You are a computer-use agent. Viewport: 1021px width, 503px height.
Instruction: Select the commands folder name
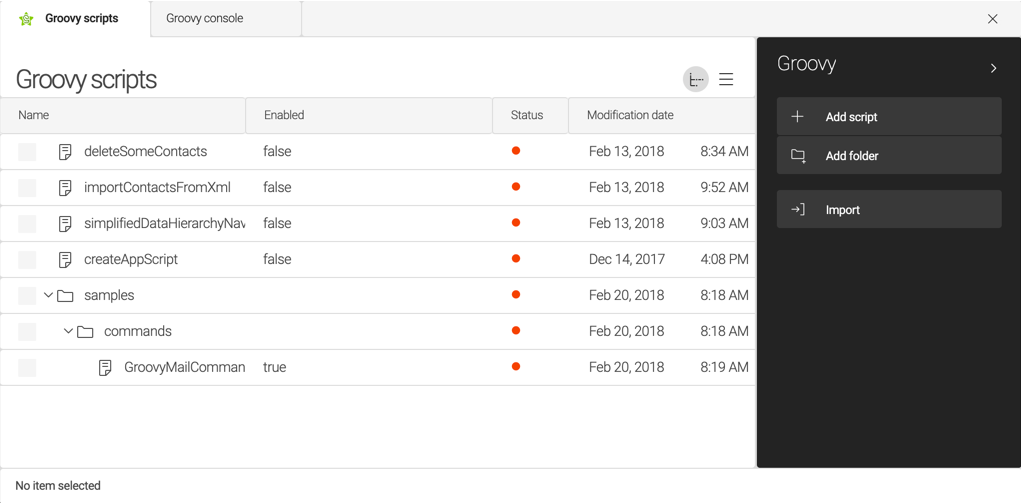[x=138, y=331]
